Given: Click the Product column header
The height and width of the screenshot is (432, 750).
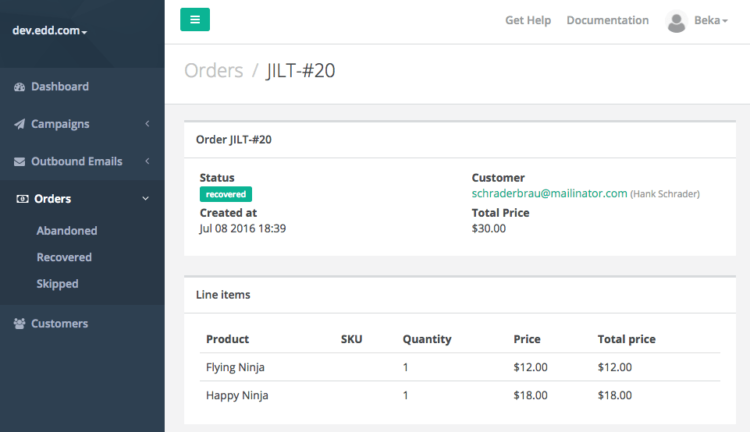Looking at the screenshot, I should pyautogui.click(x=227, y=339).
